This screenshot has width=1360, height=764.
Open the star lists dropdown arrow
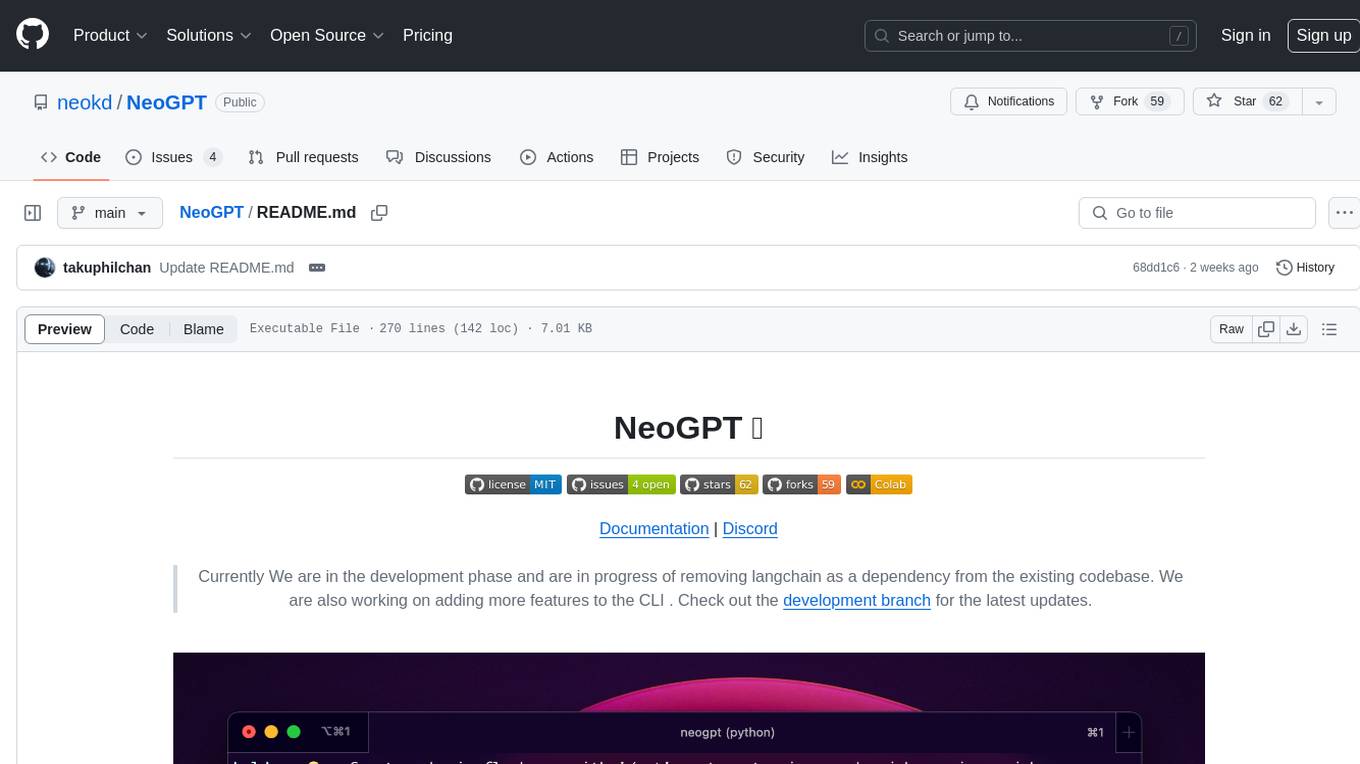[1318, 102]
